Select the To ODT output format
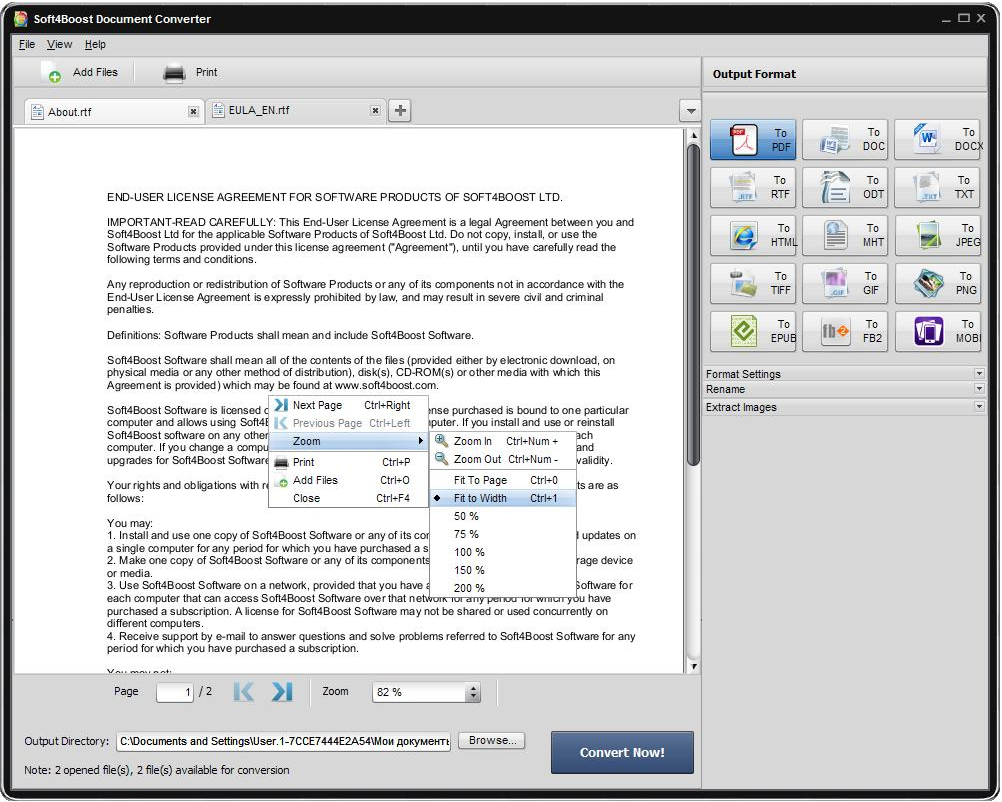 (845, 187)
